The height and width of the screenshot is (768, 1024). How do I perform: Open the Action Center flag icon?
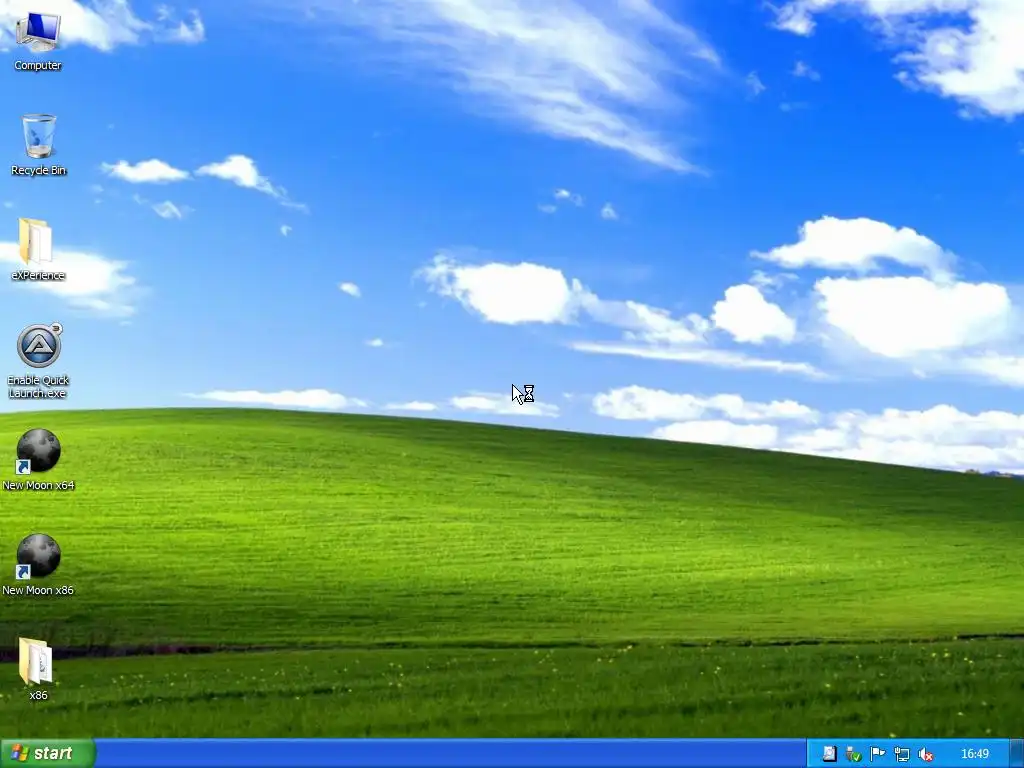click(x=877, y=754)
